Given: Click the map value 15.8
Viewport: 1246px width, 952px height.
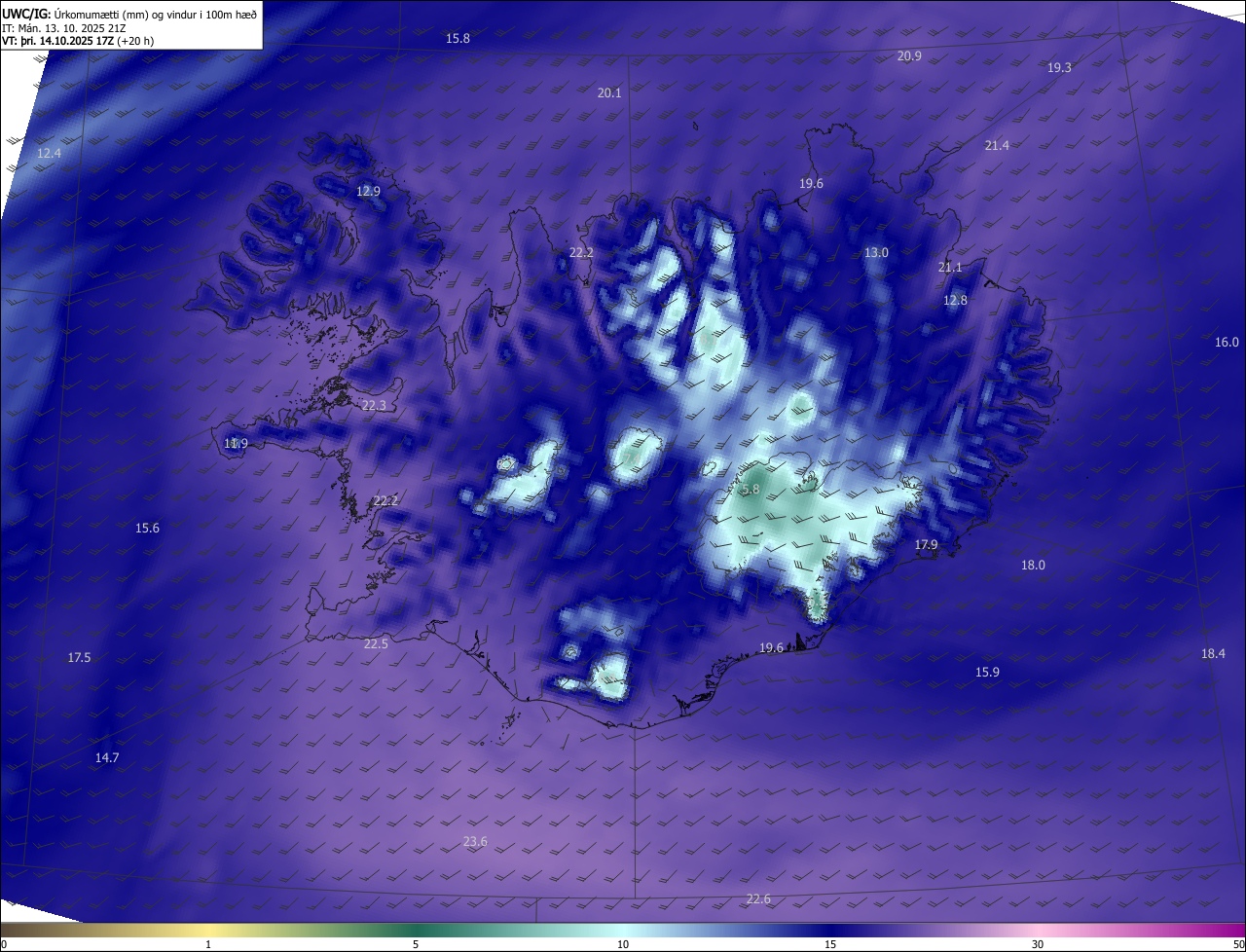Looking at the screenshot, I should point(458,38).
